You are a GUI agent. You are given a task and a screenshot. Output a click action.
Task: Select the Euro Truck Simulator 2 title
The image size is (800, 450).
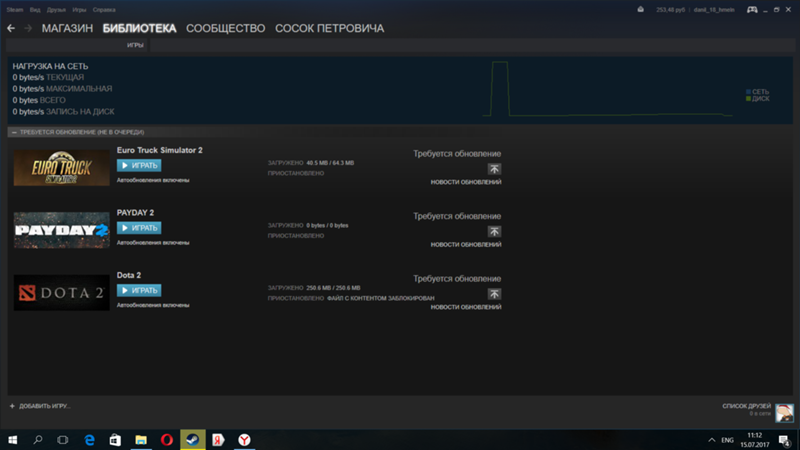(160, 150)
